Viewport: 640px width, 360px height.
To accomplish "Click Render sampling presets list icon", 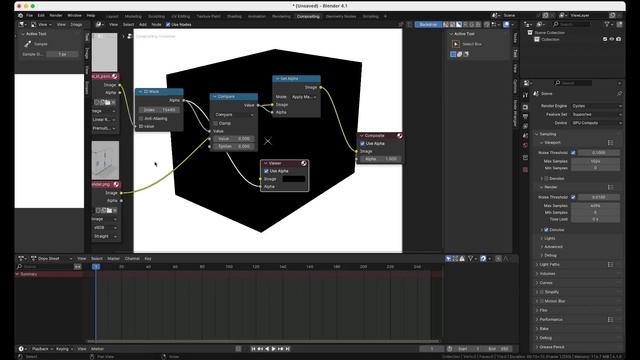I will [x=610, y=187].
